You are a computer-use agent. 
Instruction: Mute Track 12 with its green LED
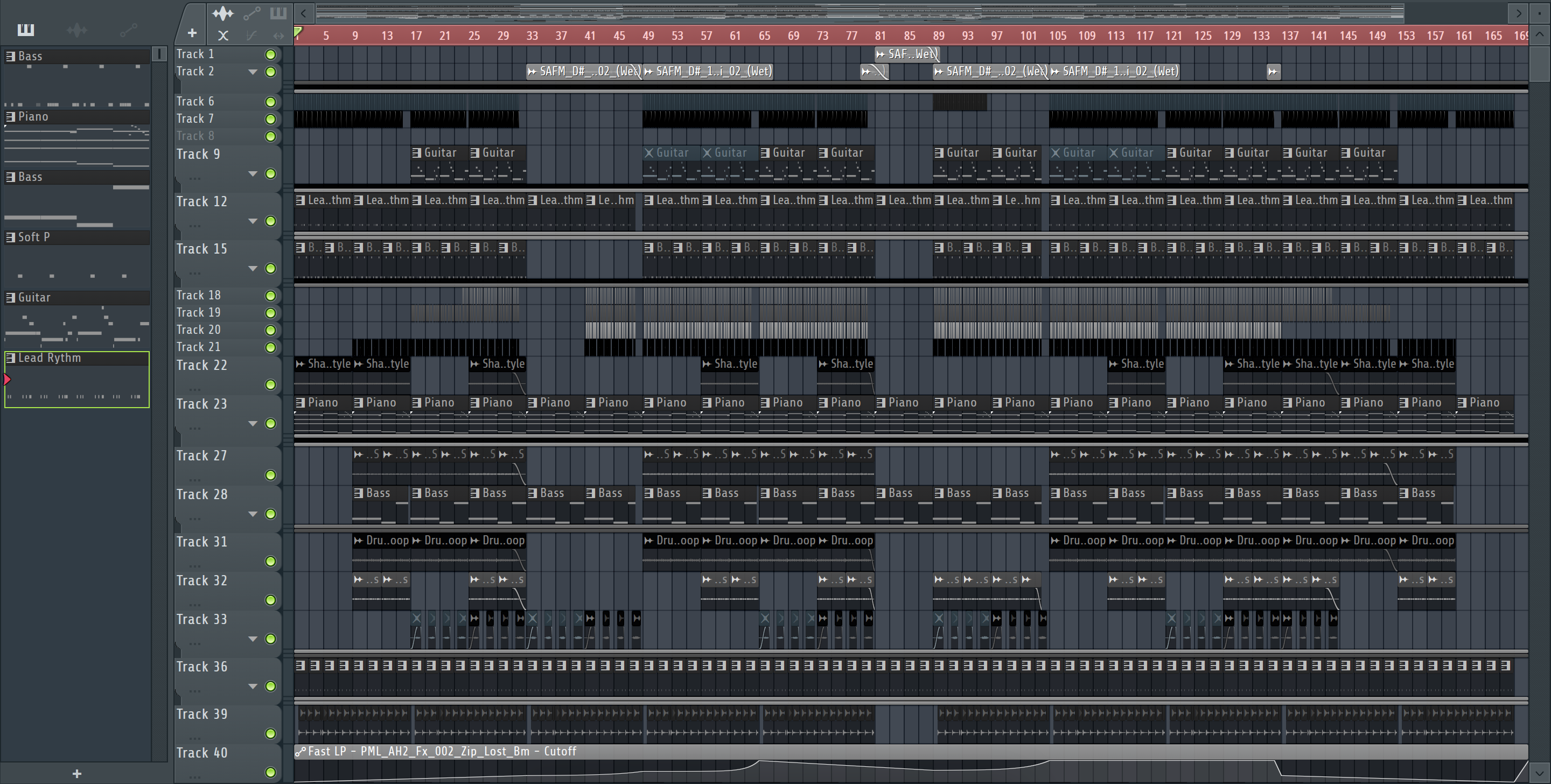[x=271, y=221]
